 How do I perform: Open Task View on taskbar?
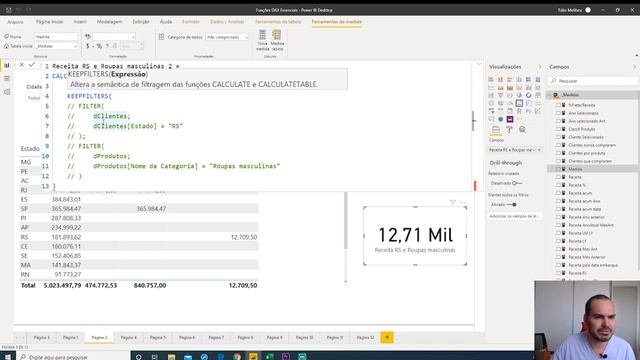tap(155, 357)
